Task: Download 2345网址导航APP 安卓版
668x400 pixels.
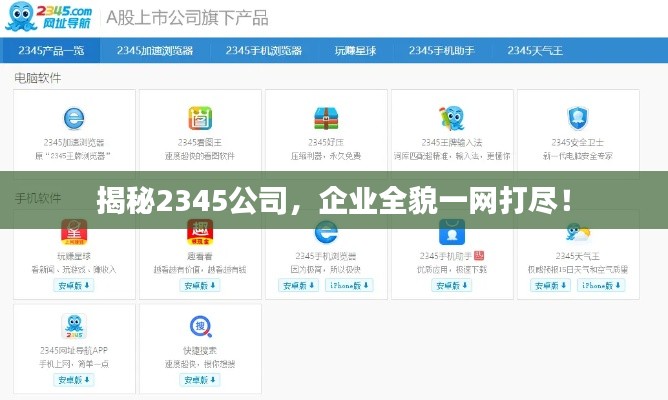Action: 74,380
